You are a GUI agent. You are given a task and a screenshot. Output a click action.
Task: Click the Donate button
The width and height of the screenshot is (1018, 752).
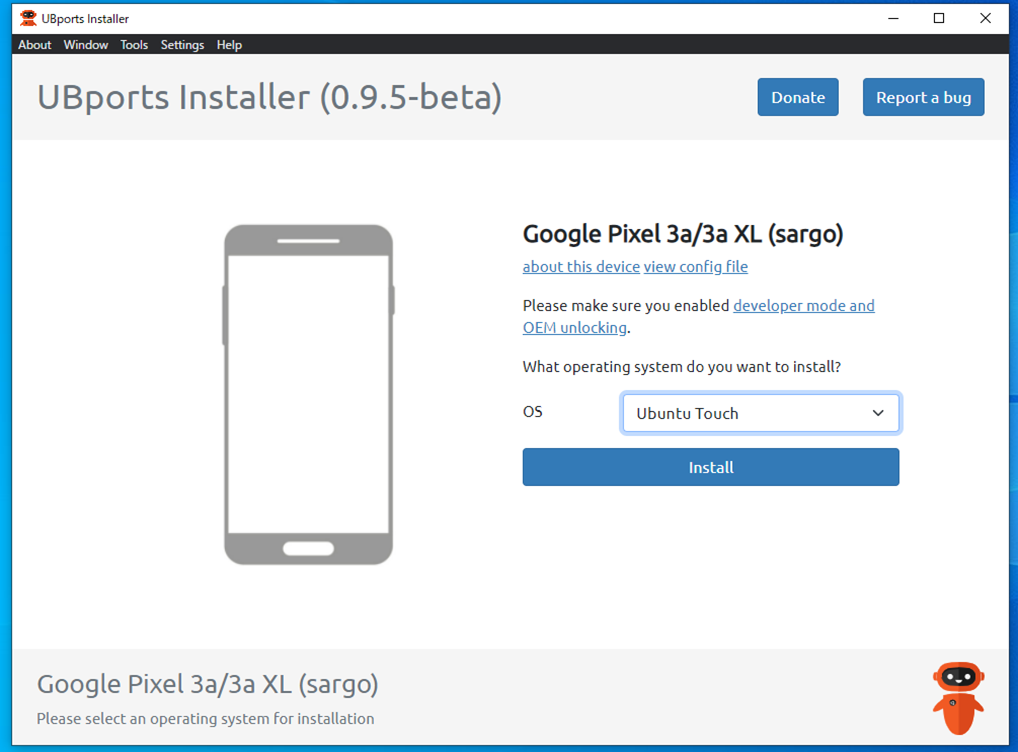[798, 97]
